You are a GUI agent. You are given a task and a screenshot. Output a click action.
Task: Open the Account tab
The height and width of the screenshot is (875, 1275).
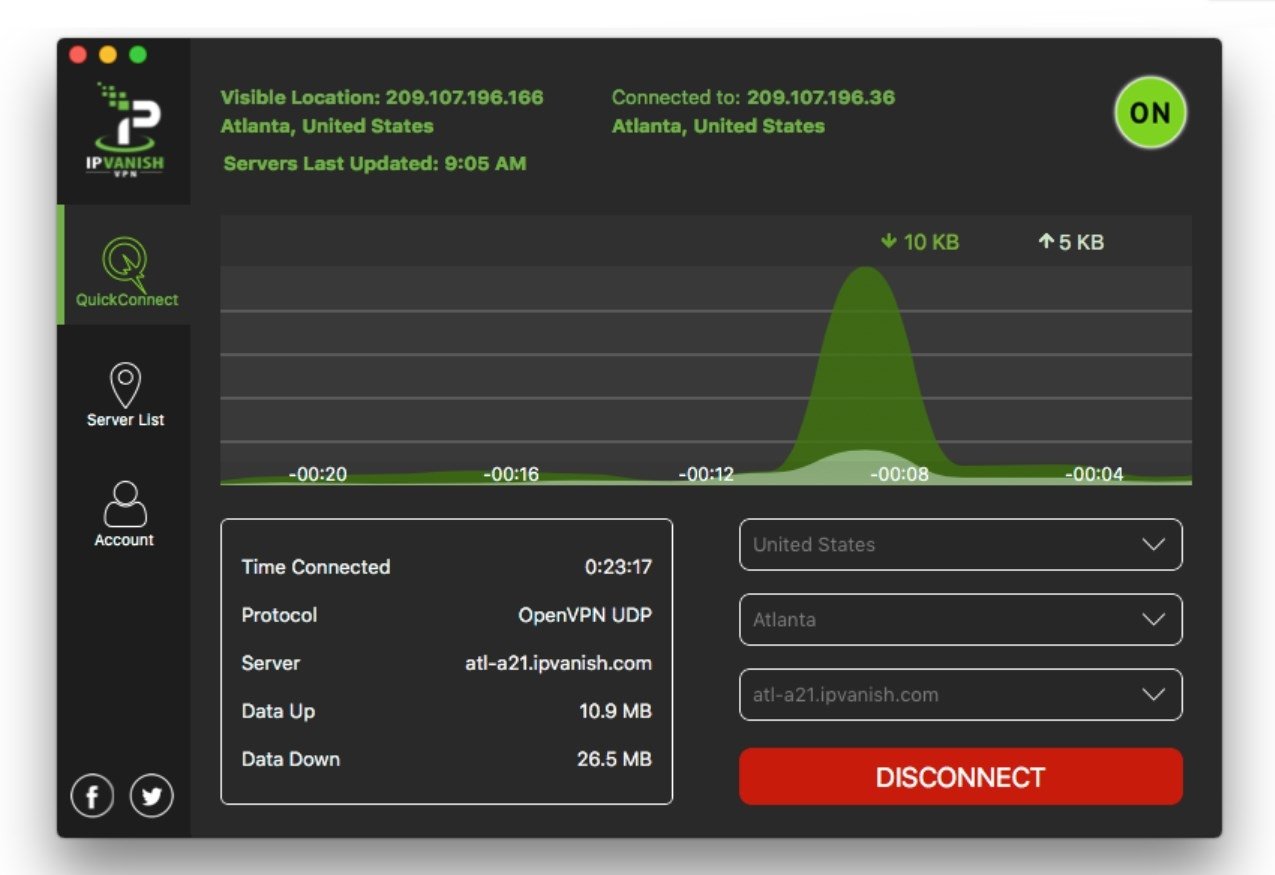pos(125,514)
